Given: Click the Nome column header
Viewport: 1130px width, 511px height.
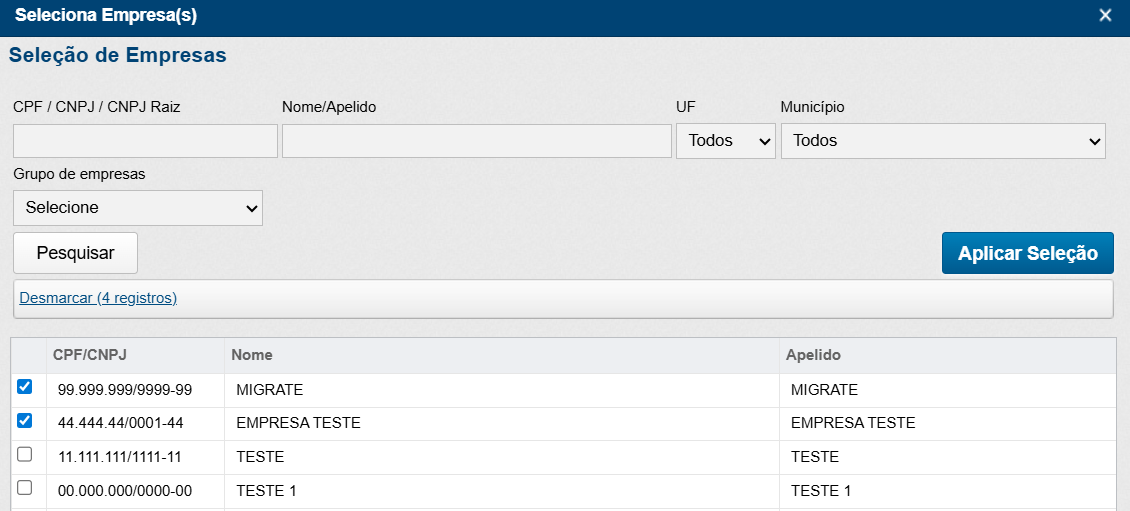Looking at the screenshot, I should pyautogui.click(x=252, y=355).
